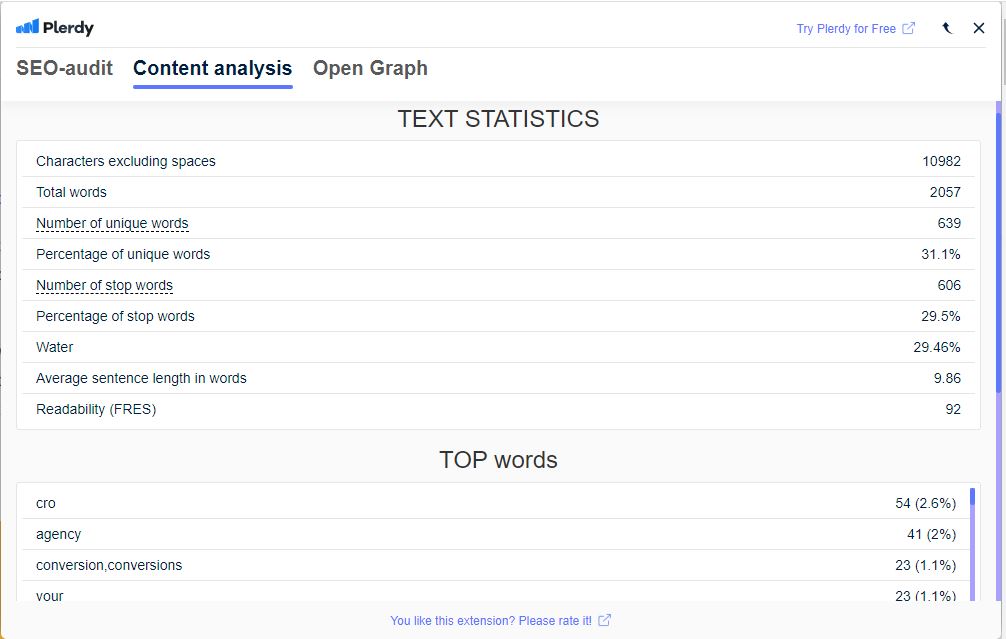Select the TOP words heading

pyautogui.click(x=499, y=461)
